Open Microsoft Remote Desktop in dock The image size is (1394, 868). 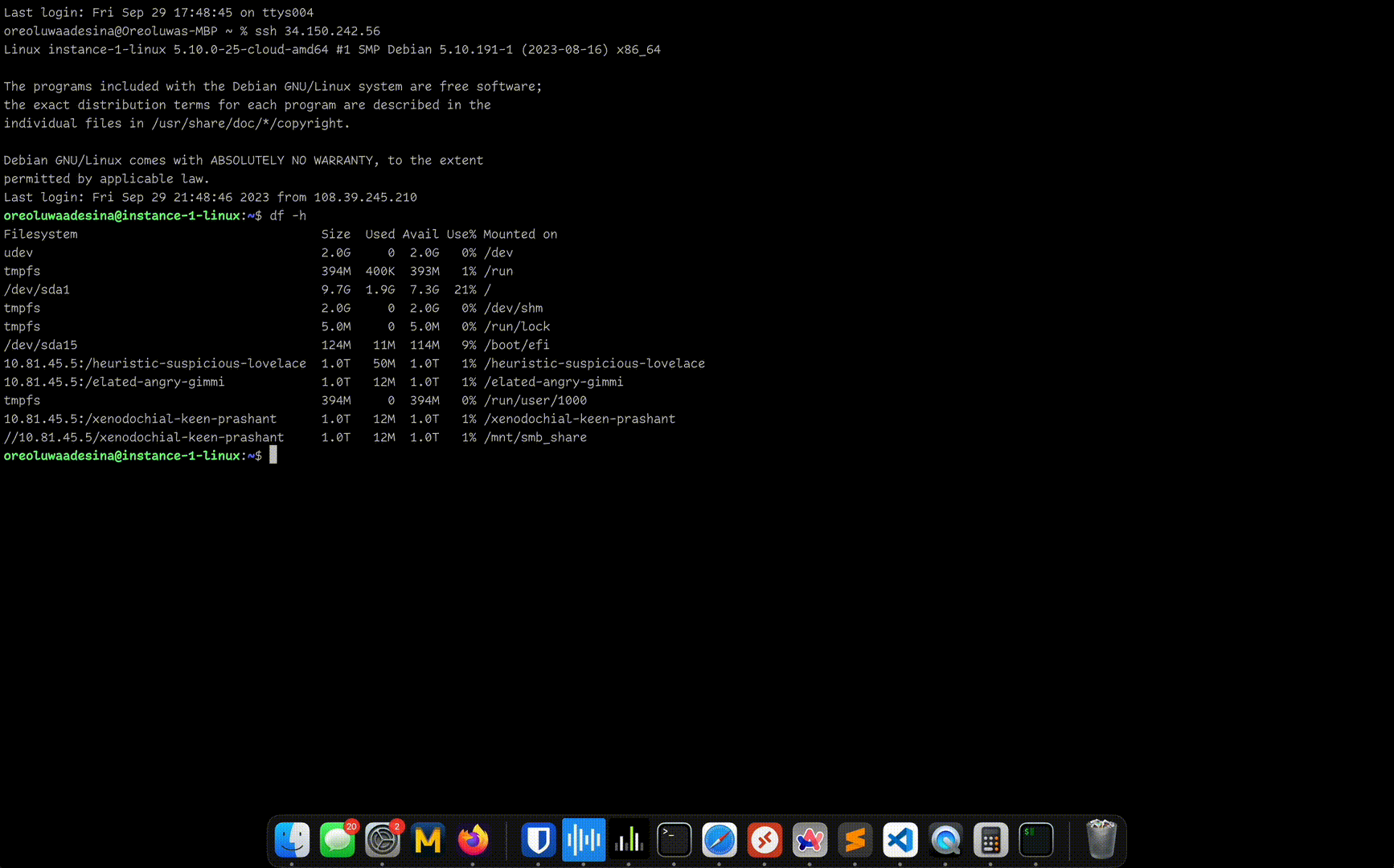tap(765, 841)
